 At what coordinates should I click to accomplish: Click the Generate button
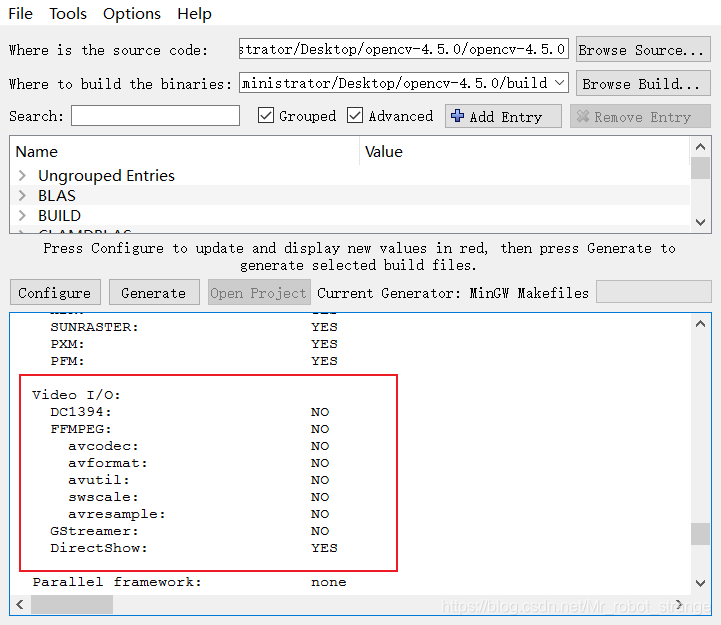pyautogui.click(x=154, y=292)
